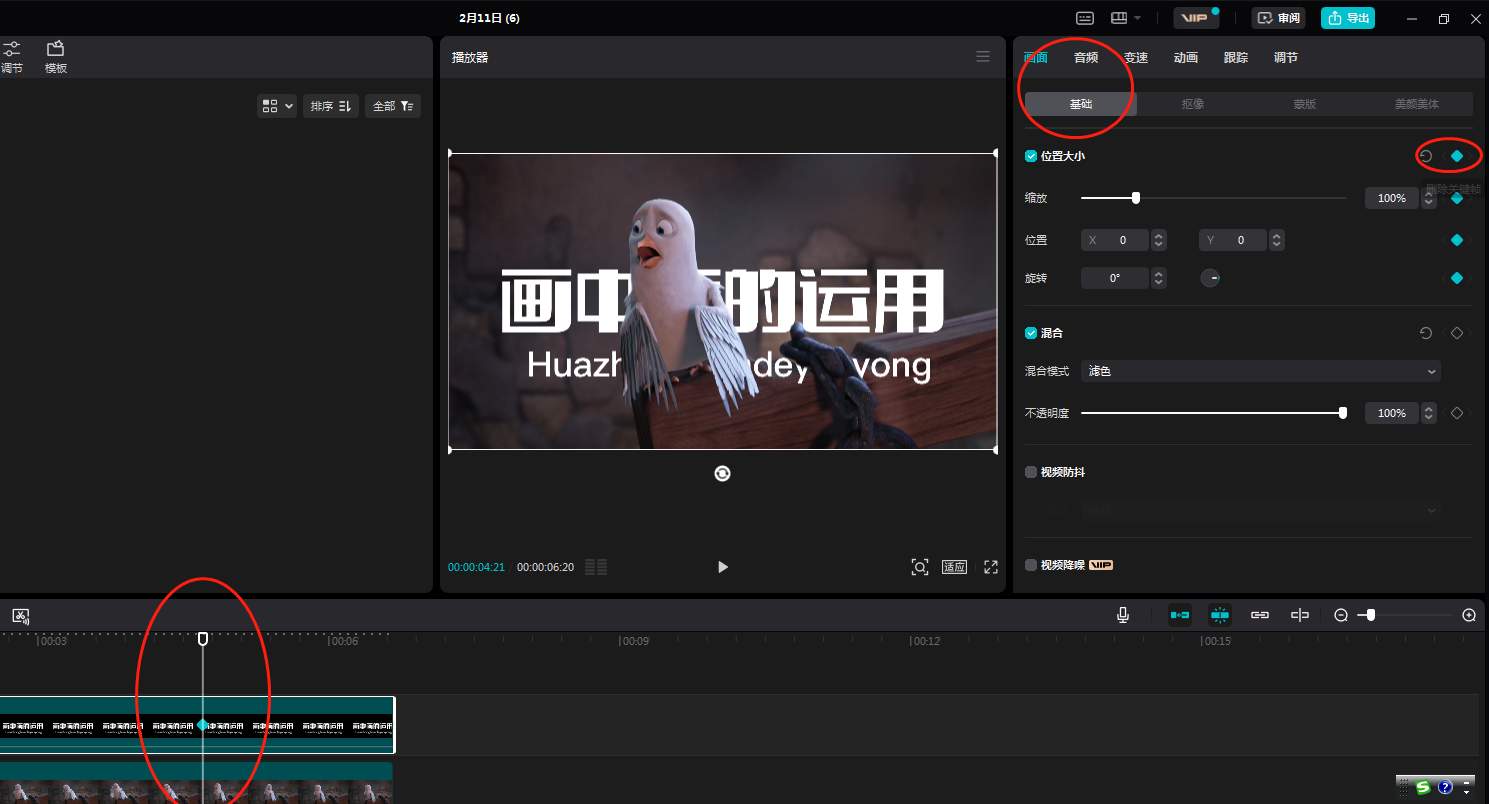Click the blue help icon in the tray
The width and height of the screenshot is (1489, 804).
pos(1445,788)
